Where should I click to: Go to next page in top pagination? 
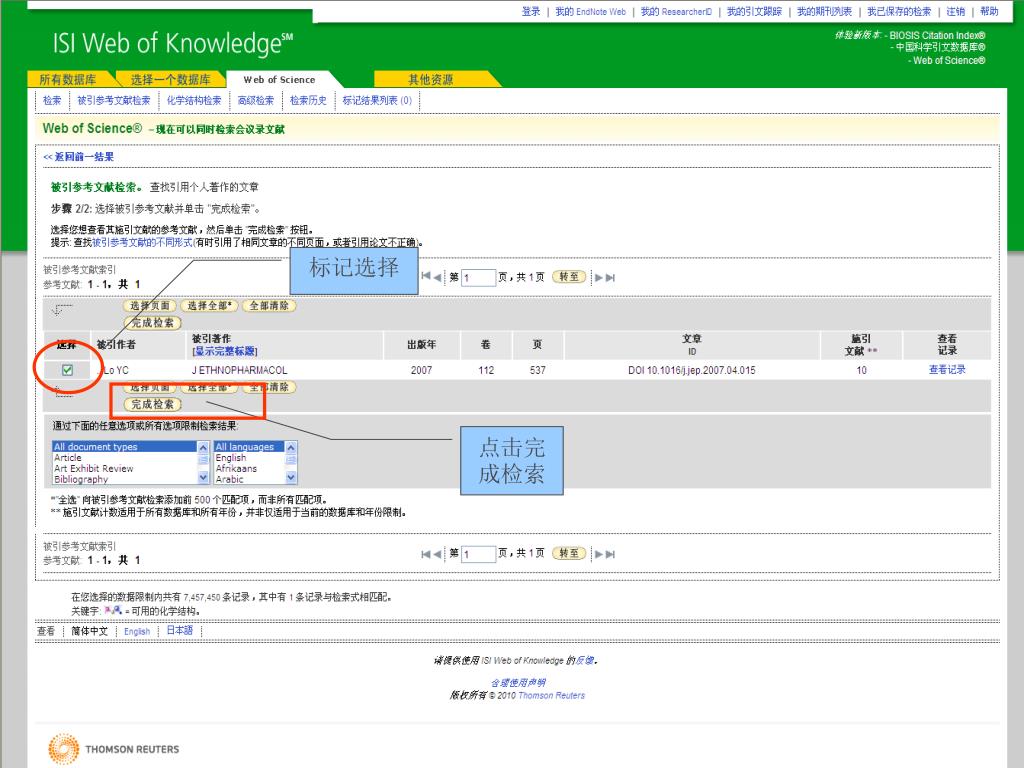(x=598, y=277)
